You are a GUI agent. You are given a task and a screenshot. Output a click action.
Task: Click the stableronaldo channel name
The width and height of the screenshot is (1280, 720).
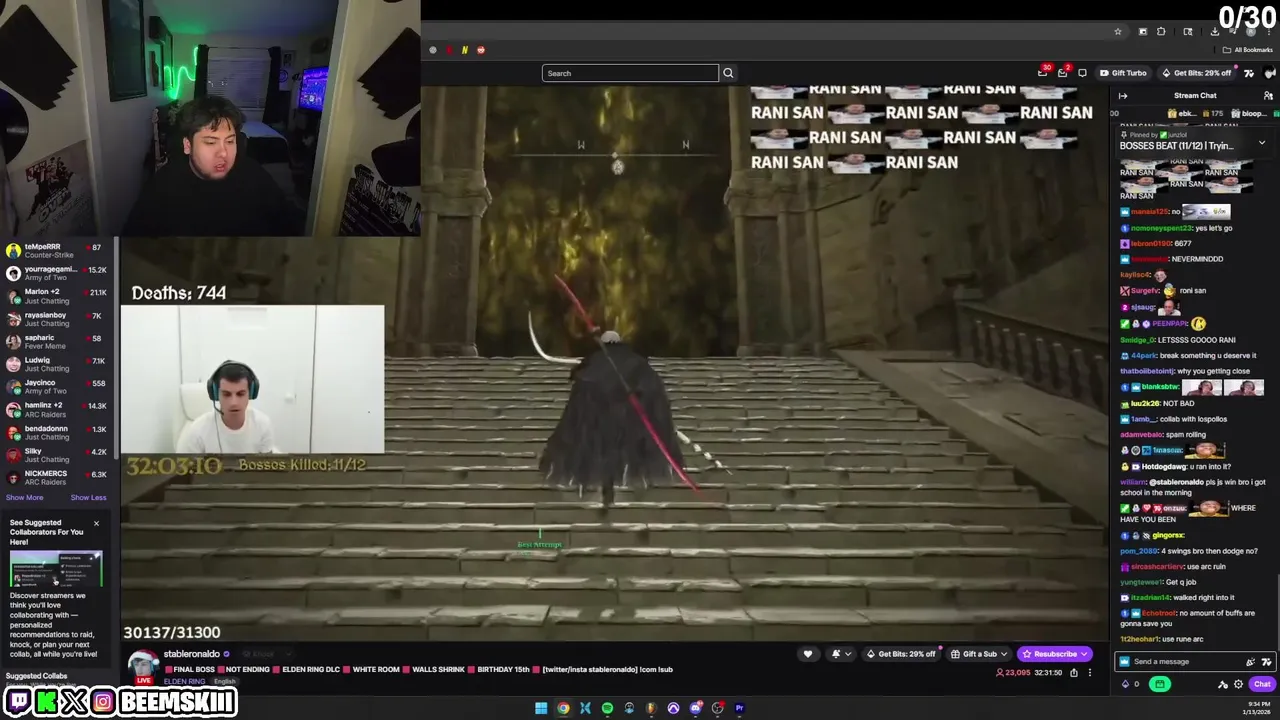192,654
